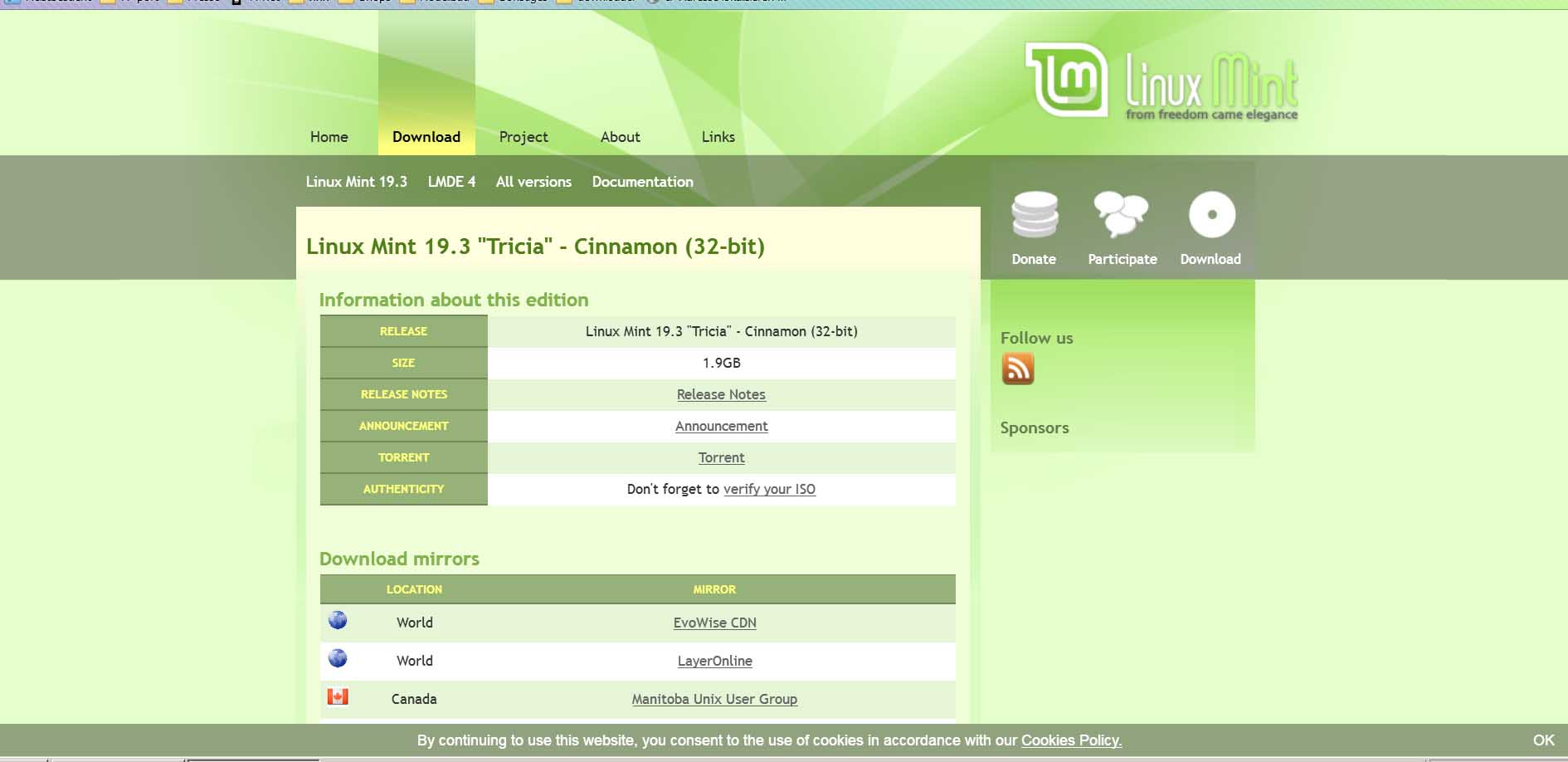Click the Donate label in sidebar
This screenshot has width=1568, height=762.
pos(1034,259)
